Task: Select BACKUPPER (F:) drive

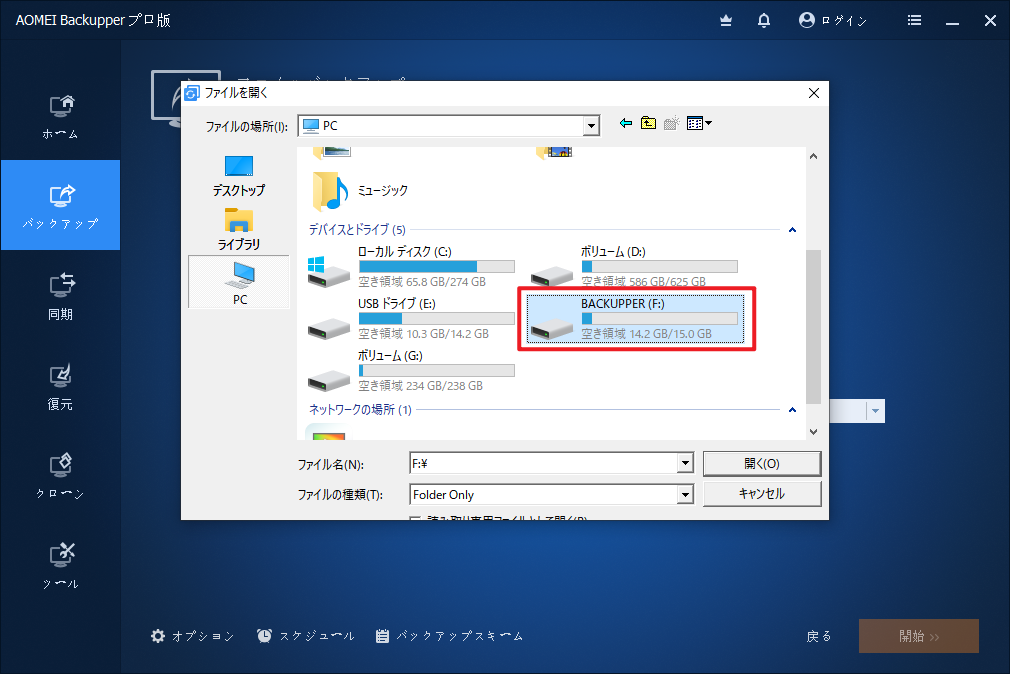Action: (635, 319)
